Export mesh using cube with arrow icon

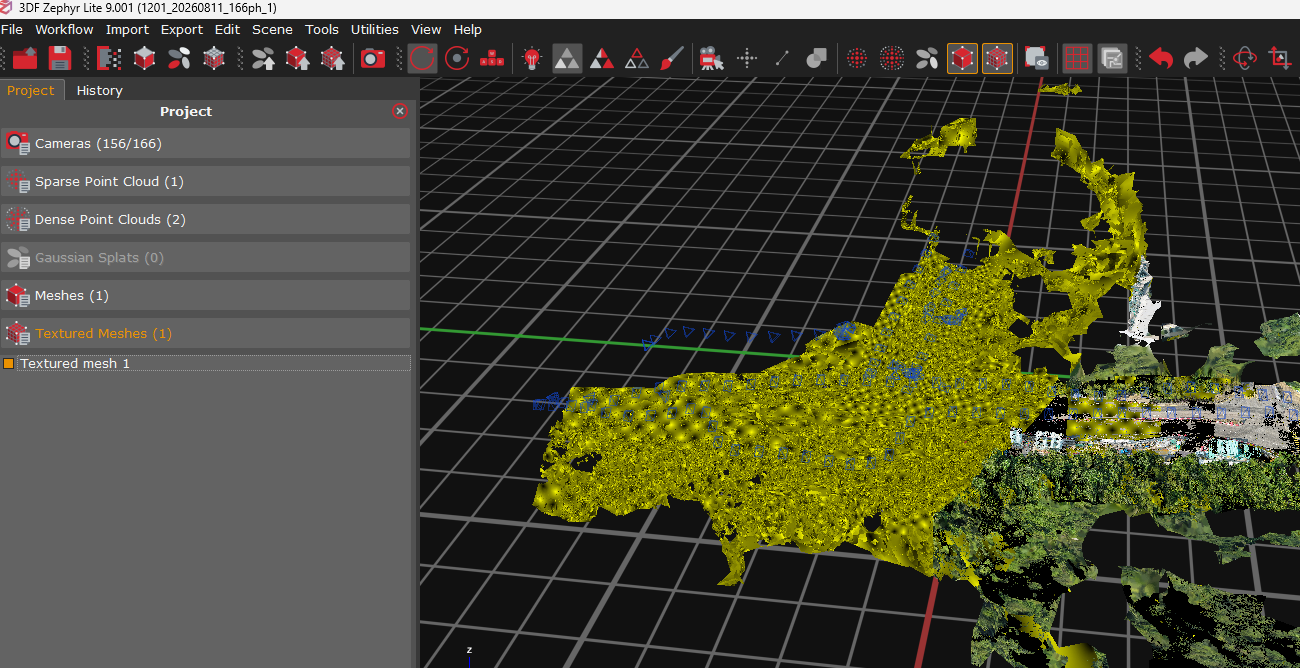[x=298, y=58]
